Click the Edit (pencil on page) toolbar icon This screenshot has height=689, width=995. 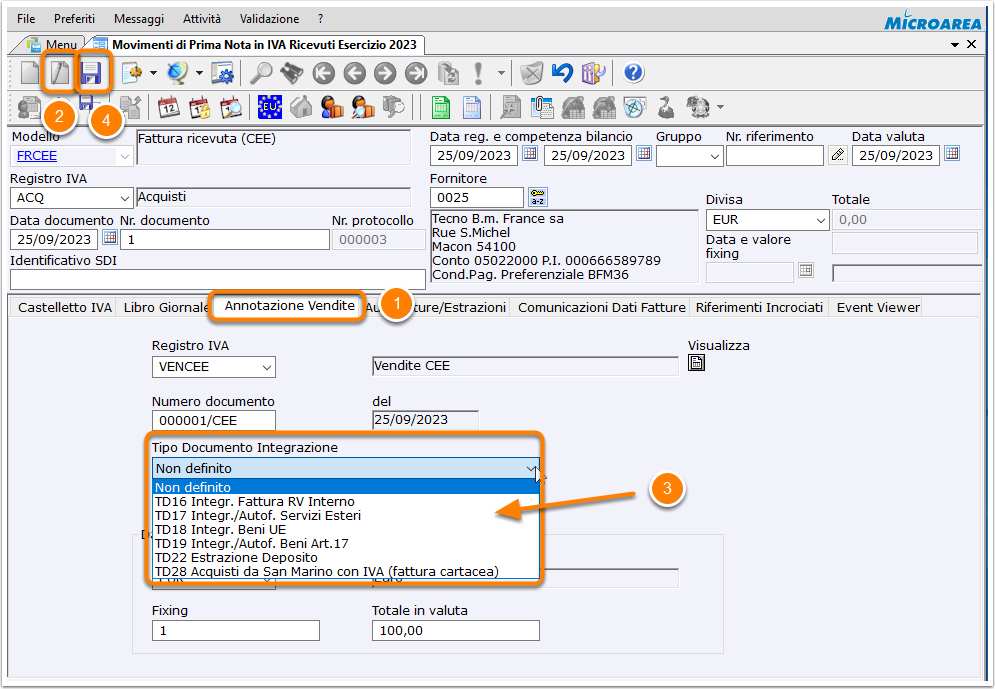pos(60,73)
